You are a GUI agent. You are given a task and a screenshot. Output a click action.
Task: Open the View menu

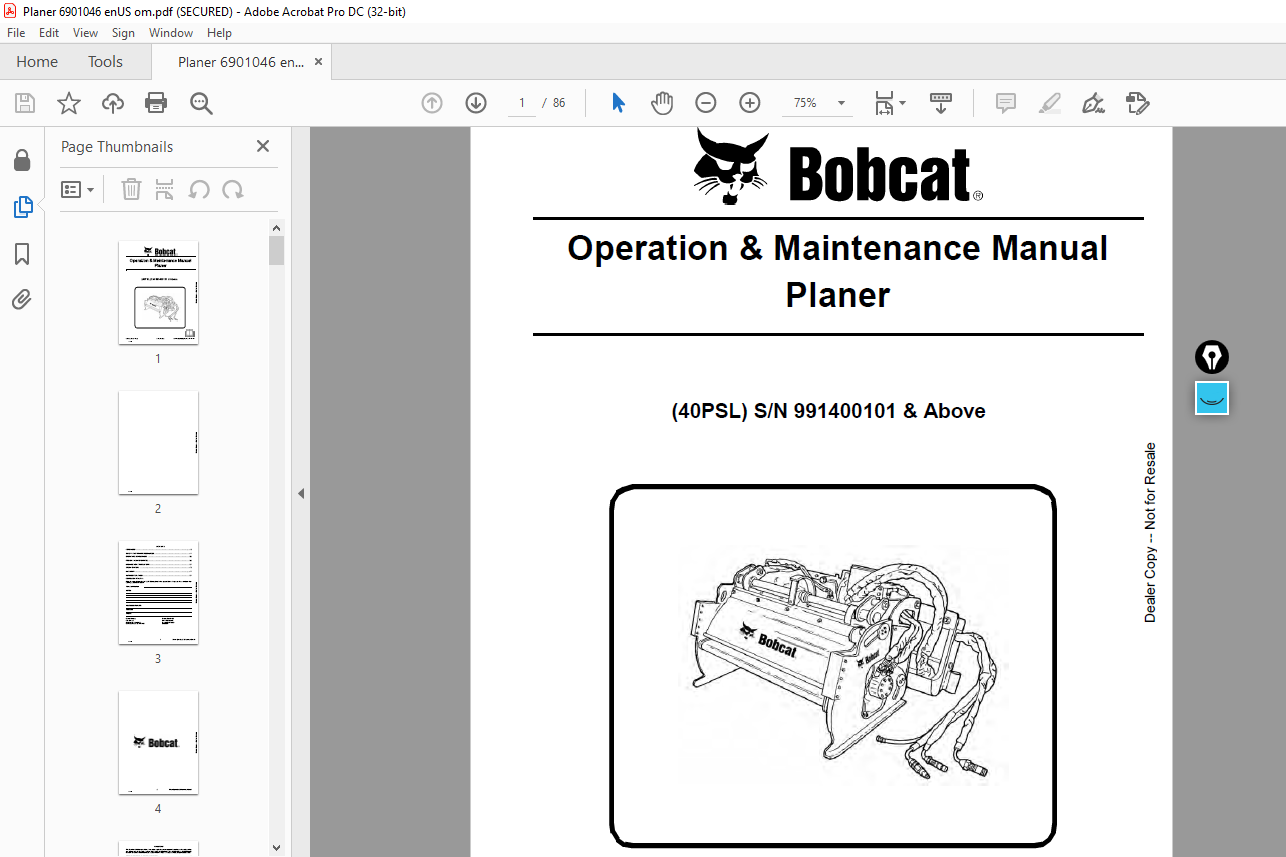coord(85,33)
